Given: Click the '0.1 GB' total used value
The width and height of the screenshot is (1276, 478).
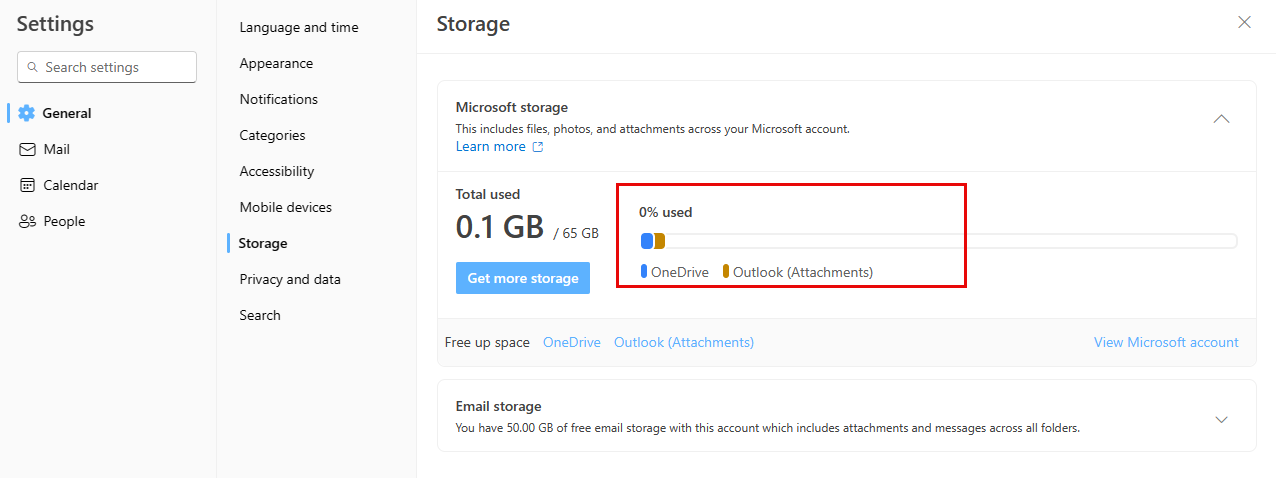Looking at the screenshot, I should (500, 227).
